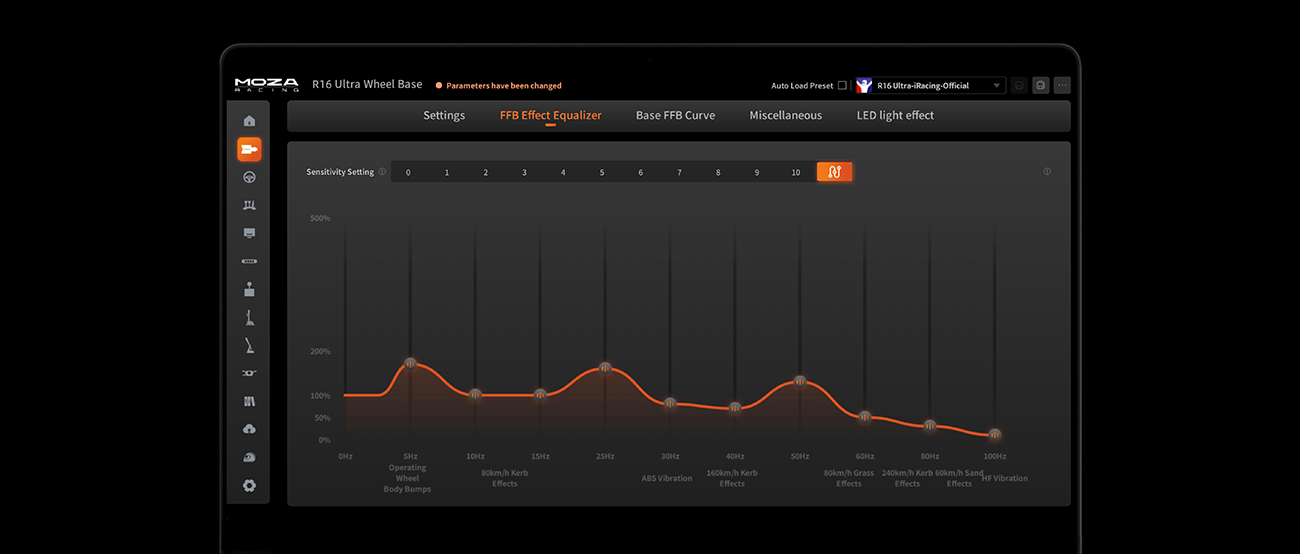Click the 80Hz equalizer slider handle
1300x554 pixels.
point(930,425)
